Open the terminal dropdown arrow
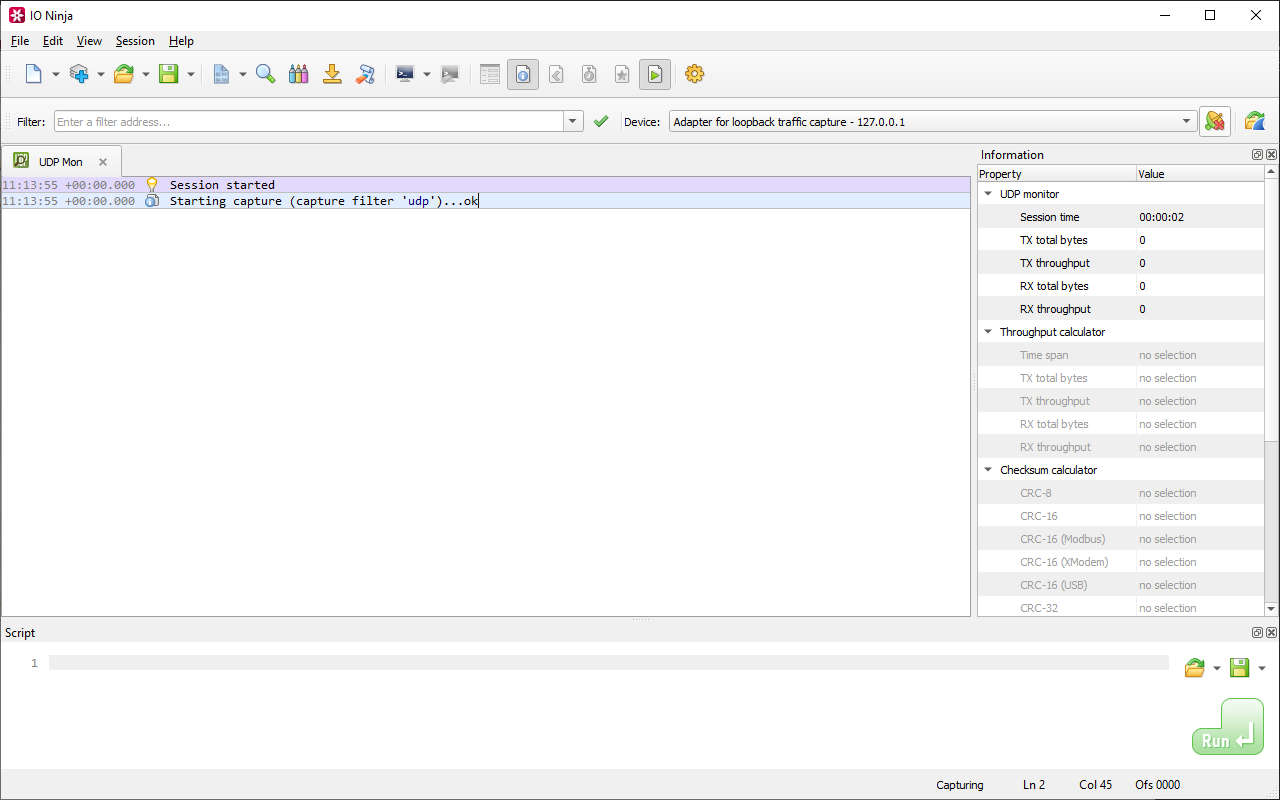Viewport: 1280px width, 800px height. pyautogui.click(x=427, y=74)
